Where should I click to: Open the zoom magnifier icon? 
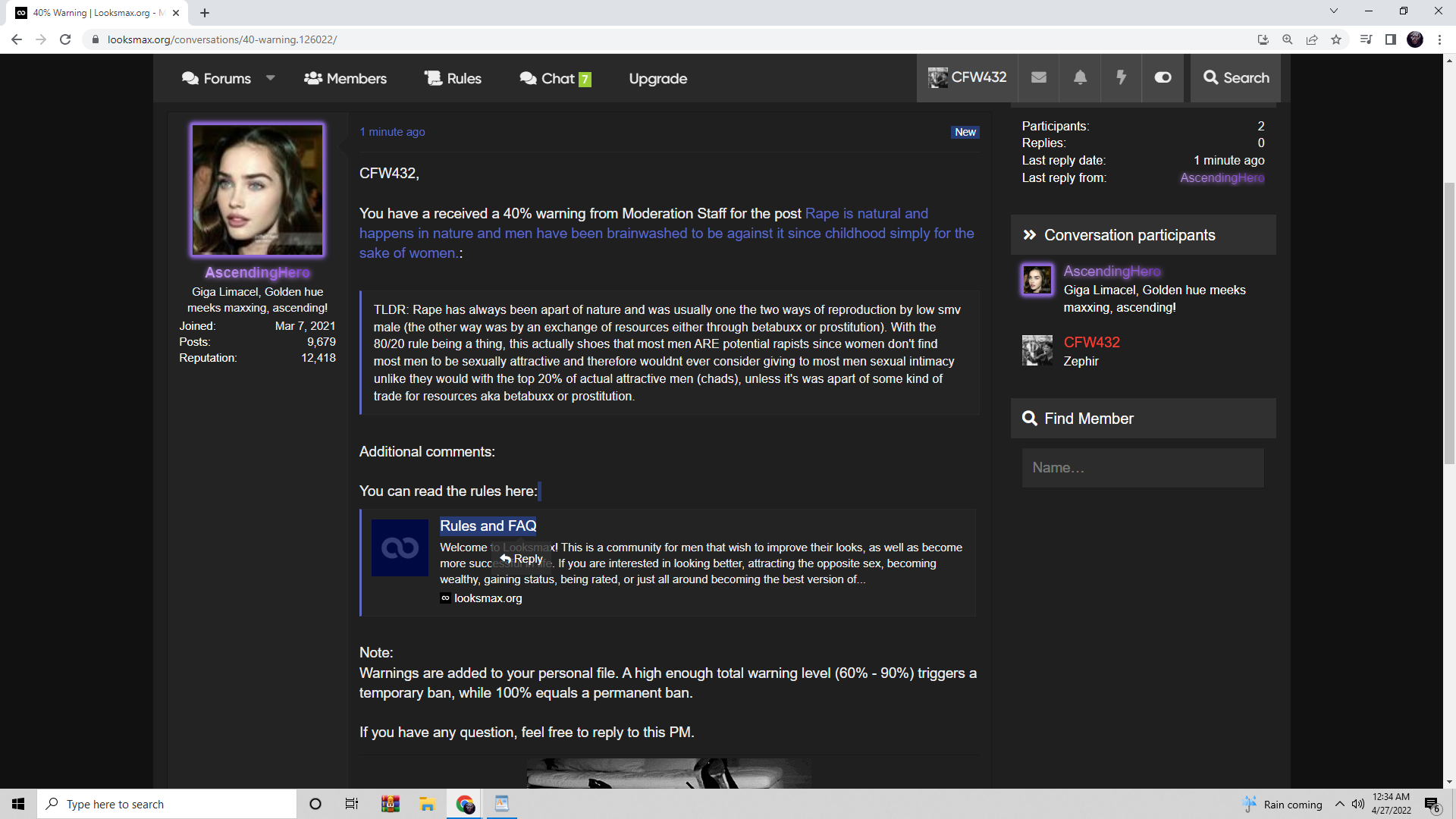click(x=1287, y=39)
